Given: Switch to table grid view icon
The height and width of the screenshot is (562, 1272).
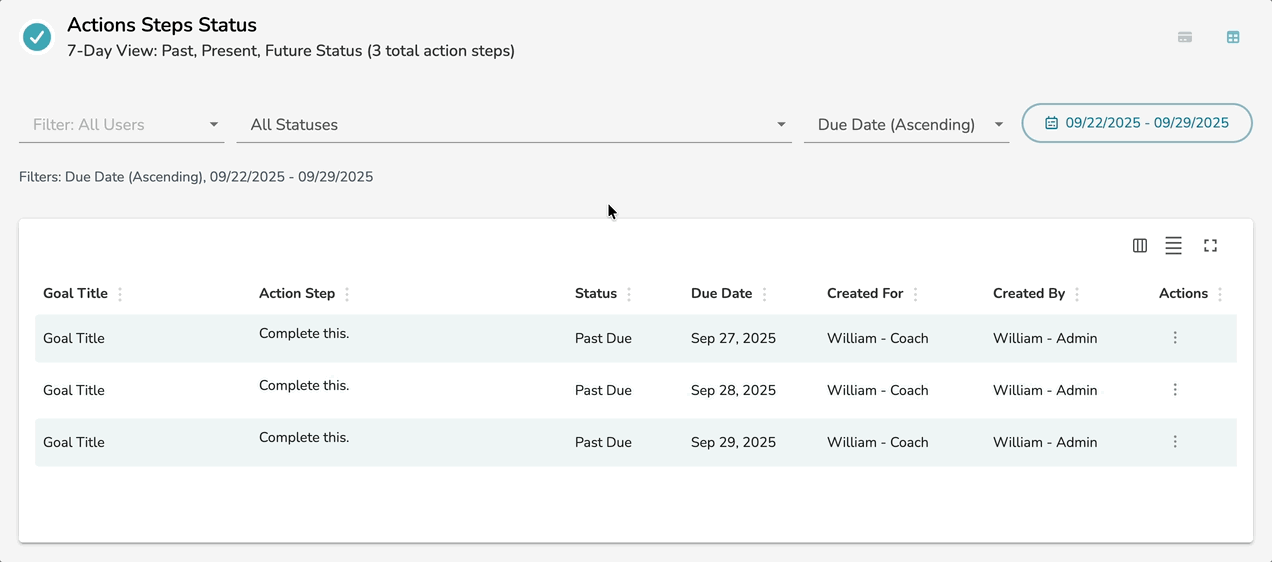Looking at the screenshot, I should pyautogui.click(x=1233, y=38).
